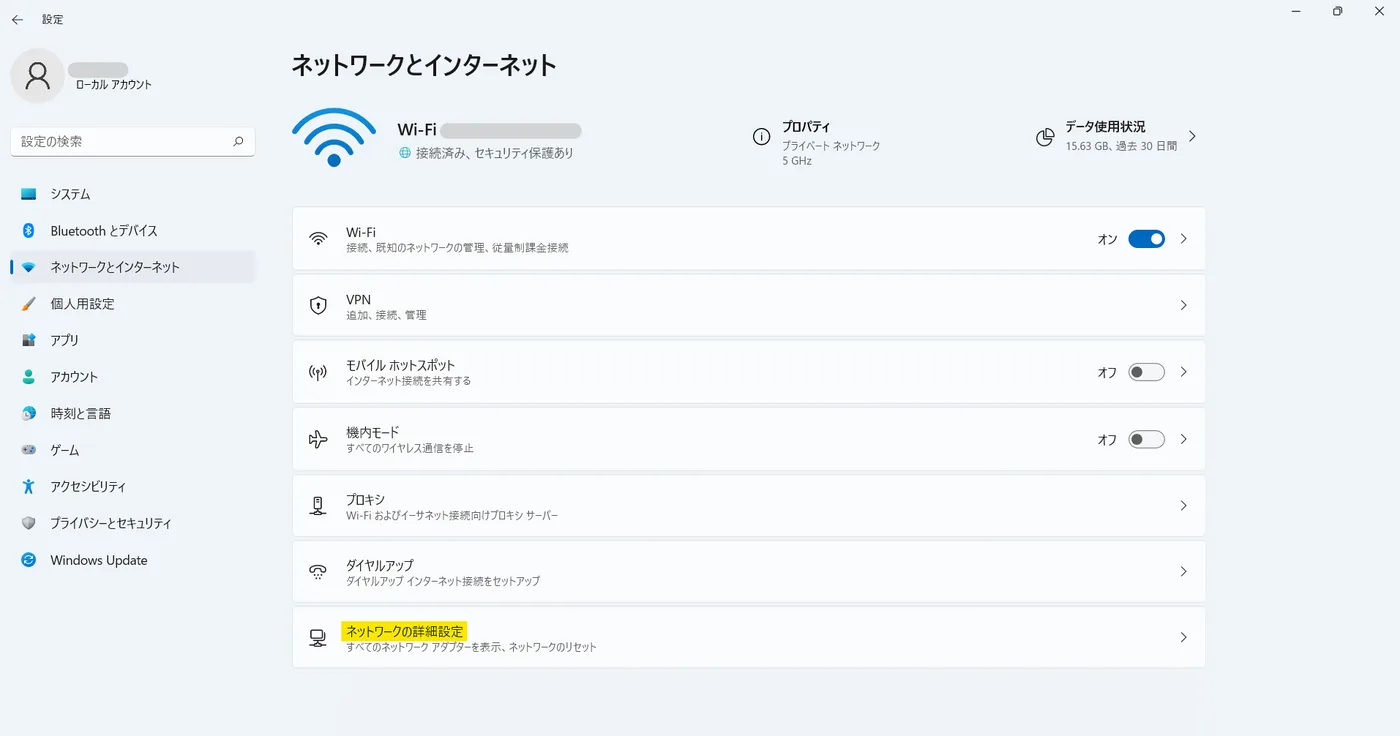Click the Wi-Fi row icon
This screenshot has width=1400, height=736.
318,239
